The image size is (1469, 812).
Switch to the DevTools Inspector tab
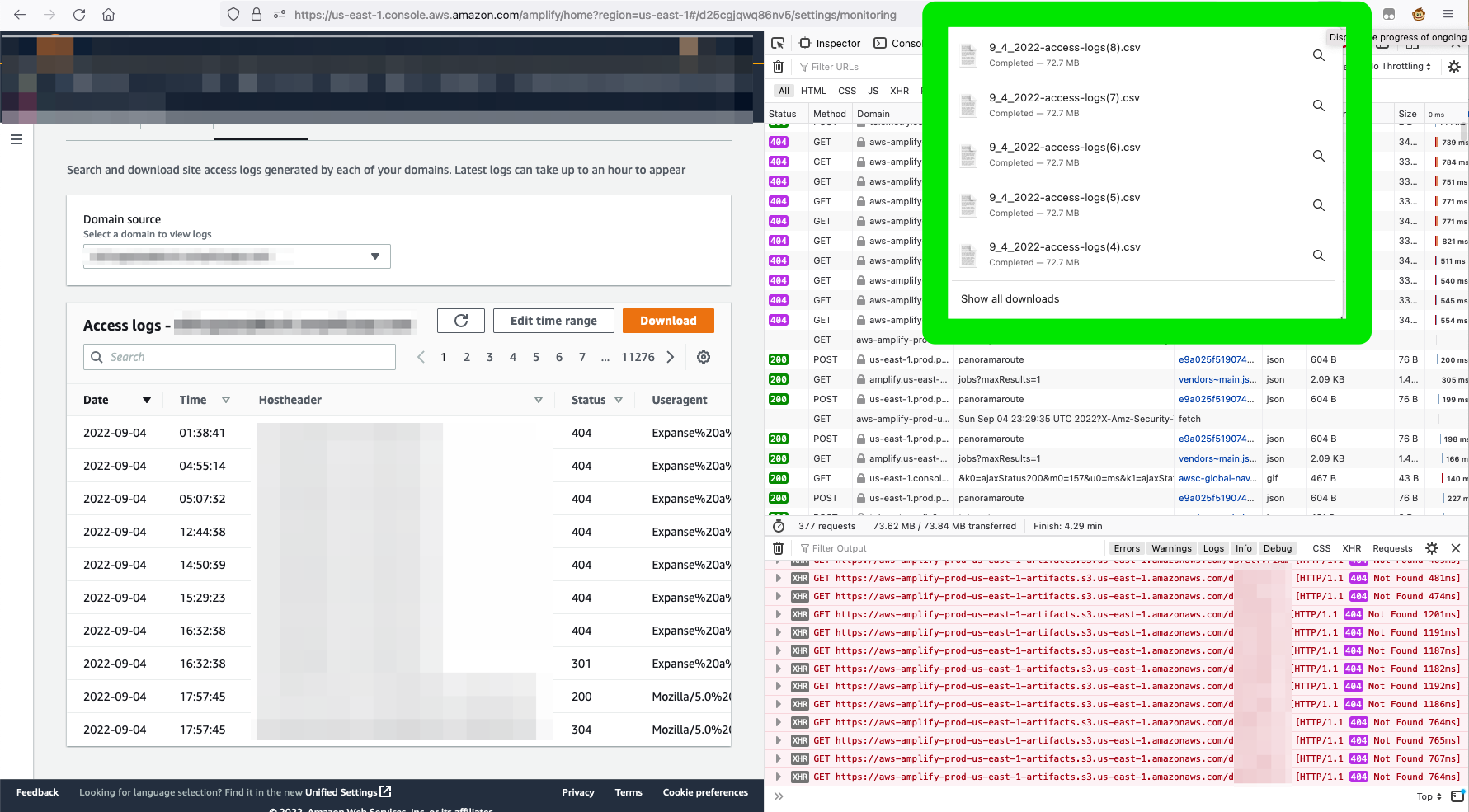[829, 43]
